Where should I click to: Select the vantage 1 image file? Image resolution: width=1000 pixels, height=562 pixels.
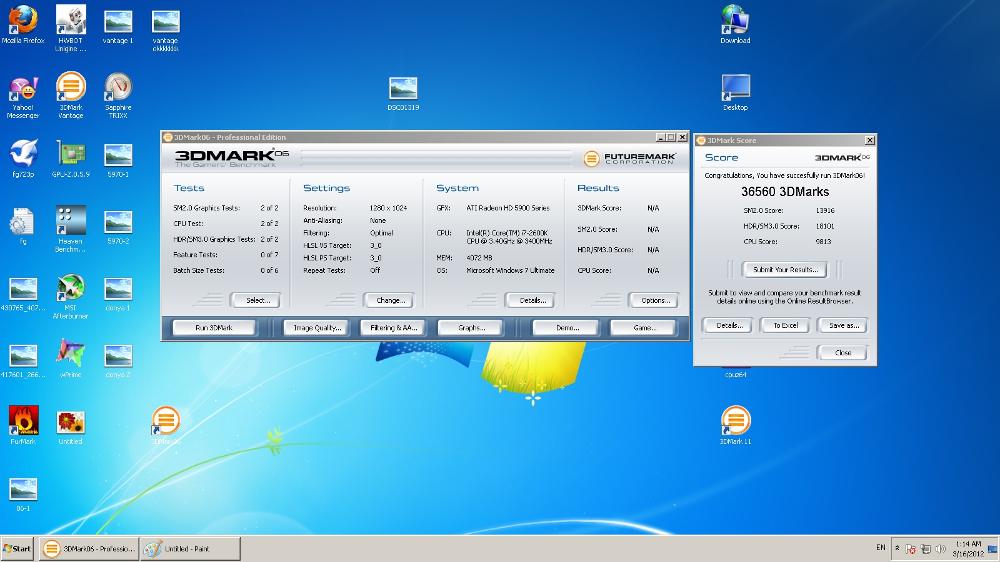pyautogui.click(x=118, y=27)
